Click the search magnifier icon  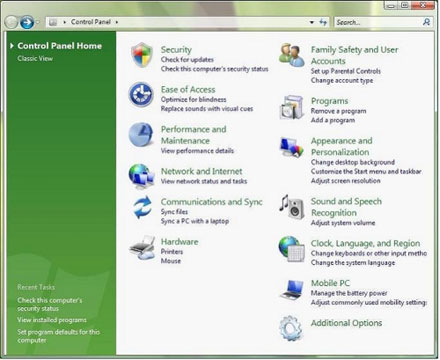[426, 22]
